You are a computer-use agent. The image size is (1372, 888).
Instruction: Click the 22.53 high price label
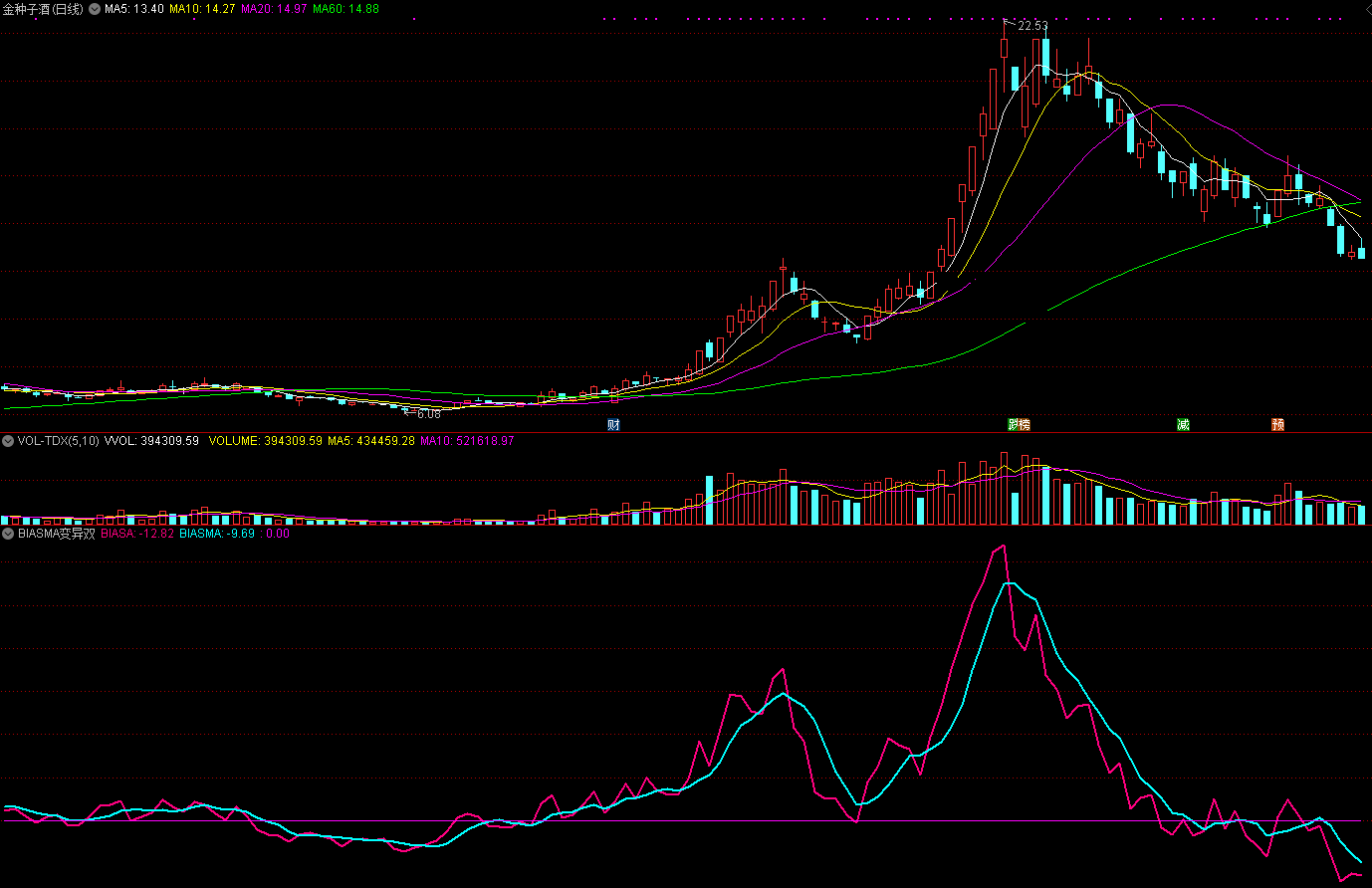[x=1032, y=26]
